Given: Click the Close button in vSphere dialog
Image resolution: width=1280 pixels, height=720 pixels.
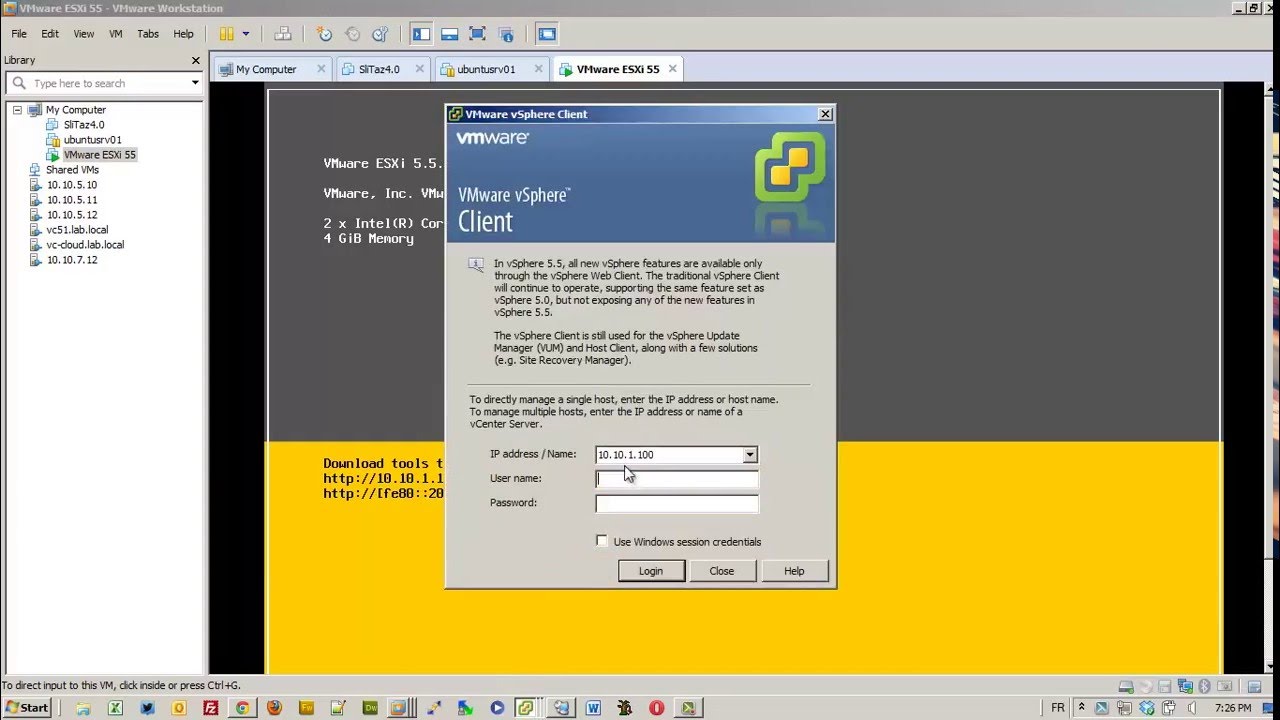Looking at the screenshot, I should (x=722, y=571).
